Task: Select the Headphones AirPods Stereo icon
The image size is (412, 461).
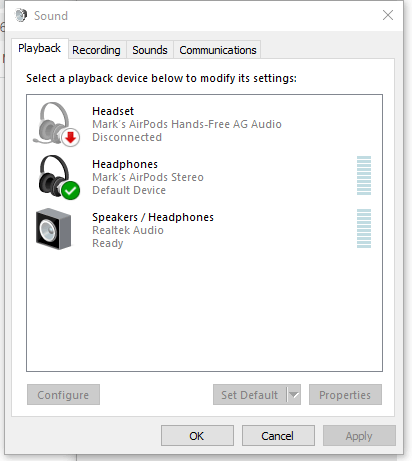Action: [x=59, y=177]
